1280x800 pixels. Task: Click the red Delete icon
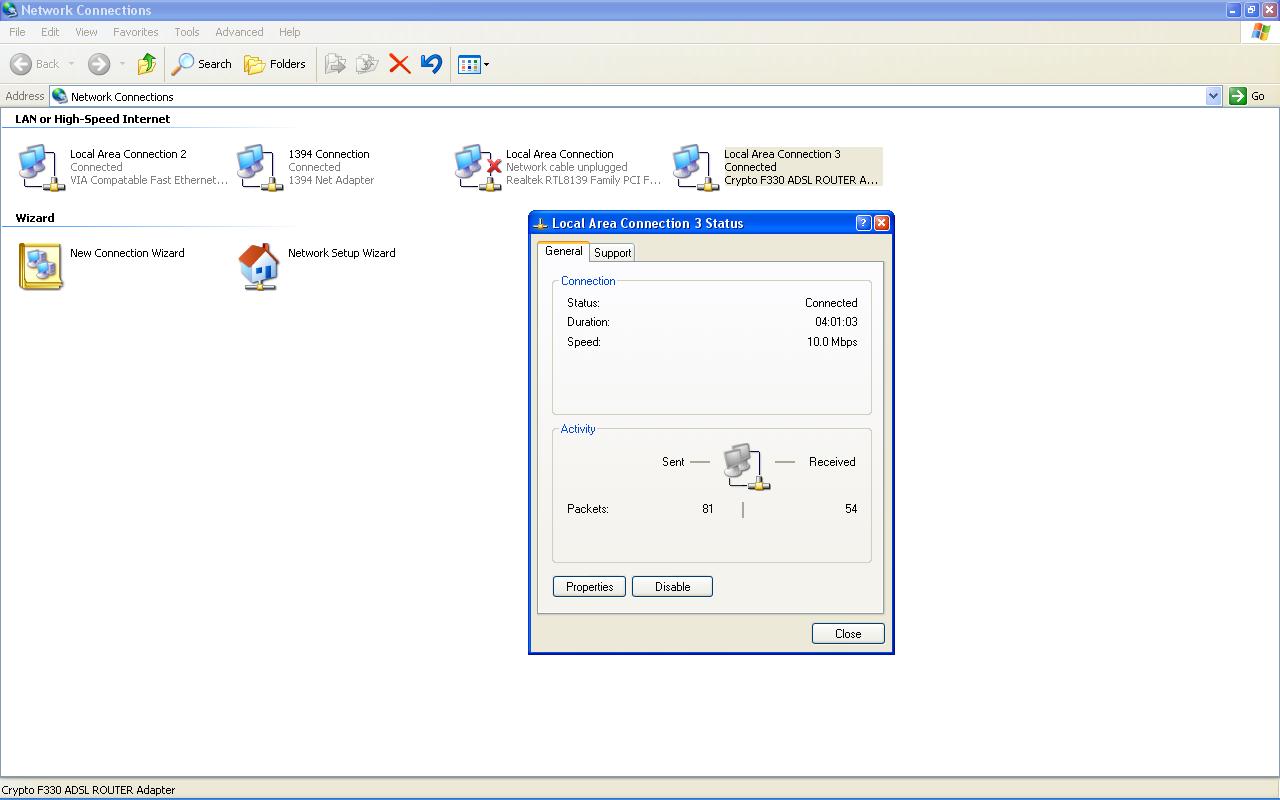(399, 64)
